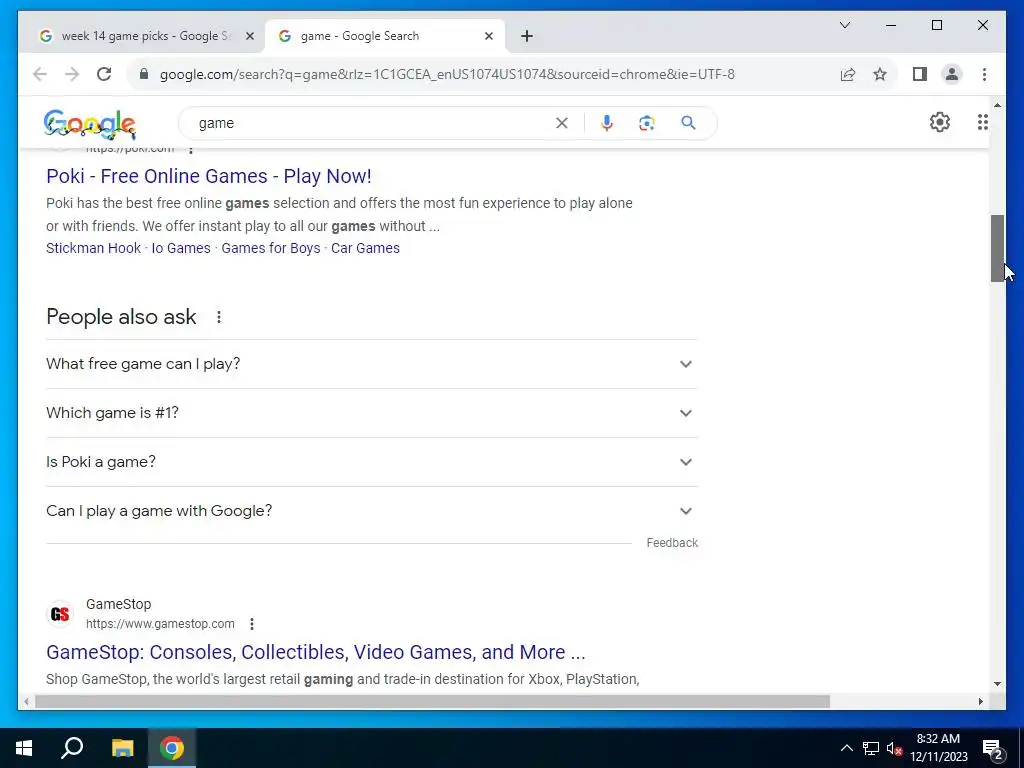1024x768 pixels.
Task: Click the blue magnifier search button
Action: point(688,123)
